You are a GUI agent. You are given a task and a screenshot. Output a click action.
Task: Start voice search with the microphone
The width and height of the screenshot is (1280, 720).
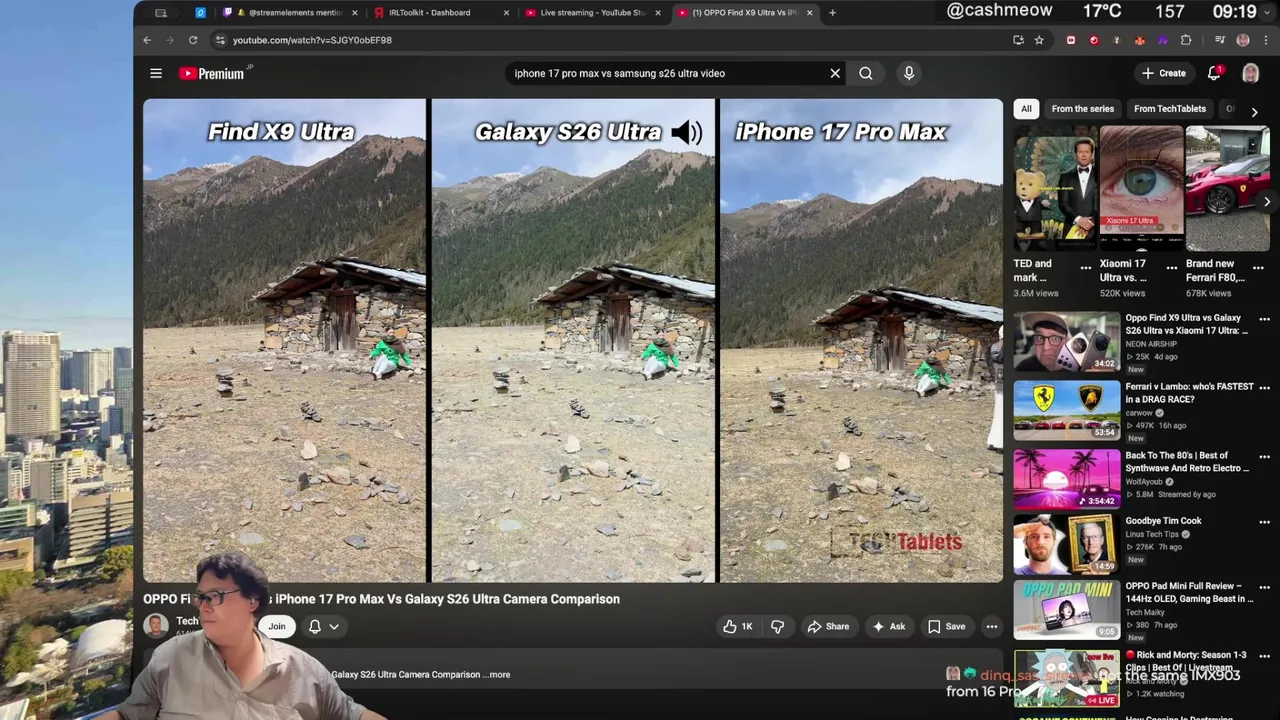click(909, 73)
